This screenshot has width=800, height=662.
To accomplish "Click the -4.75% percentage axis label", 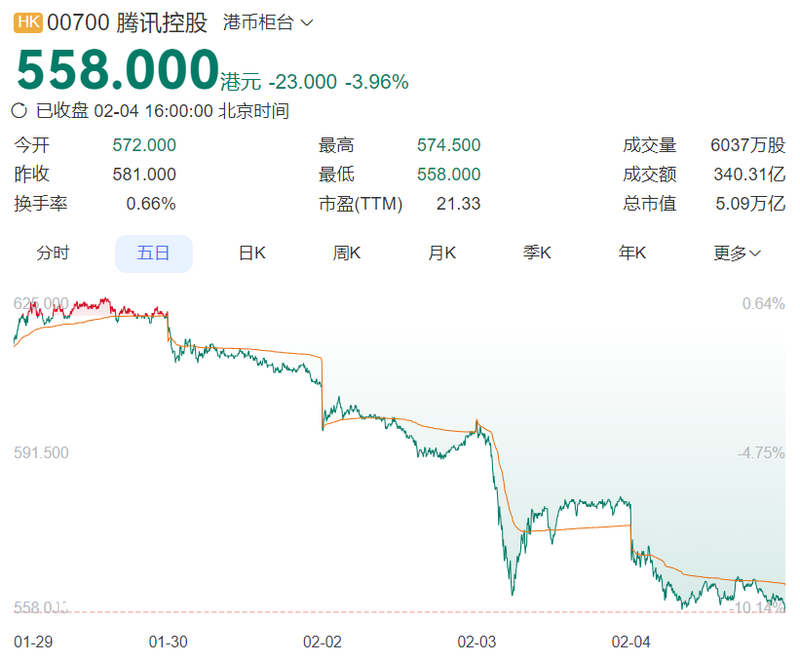I will (x=761, y=453).
